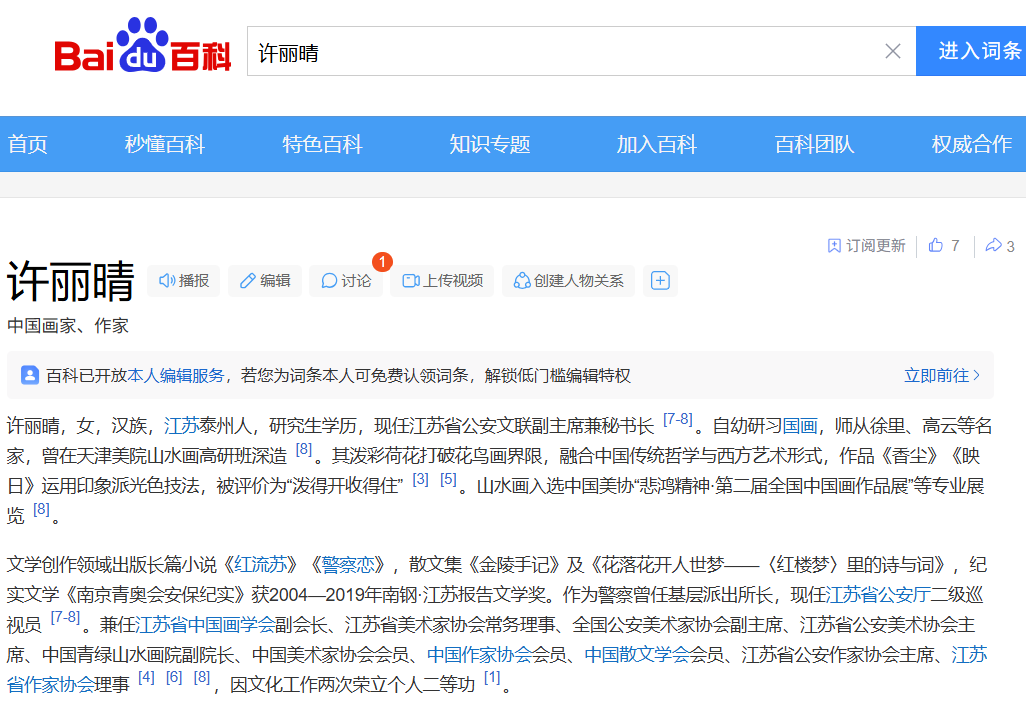Open the 警察恋 novel link
The image size is (1026, 706).
pyautogui.click(x=348, y=564)
